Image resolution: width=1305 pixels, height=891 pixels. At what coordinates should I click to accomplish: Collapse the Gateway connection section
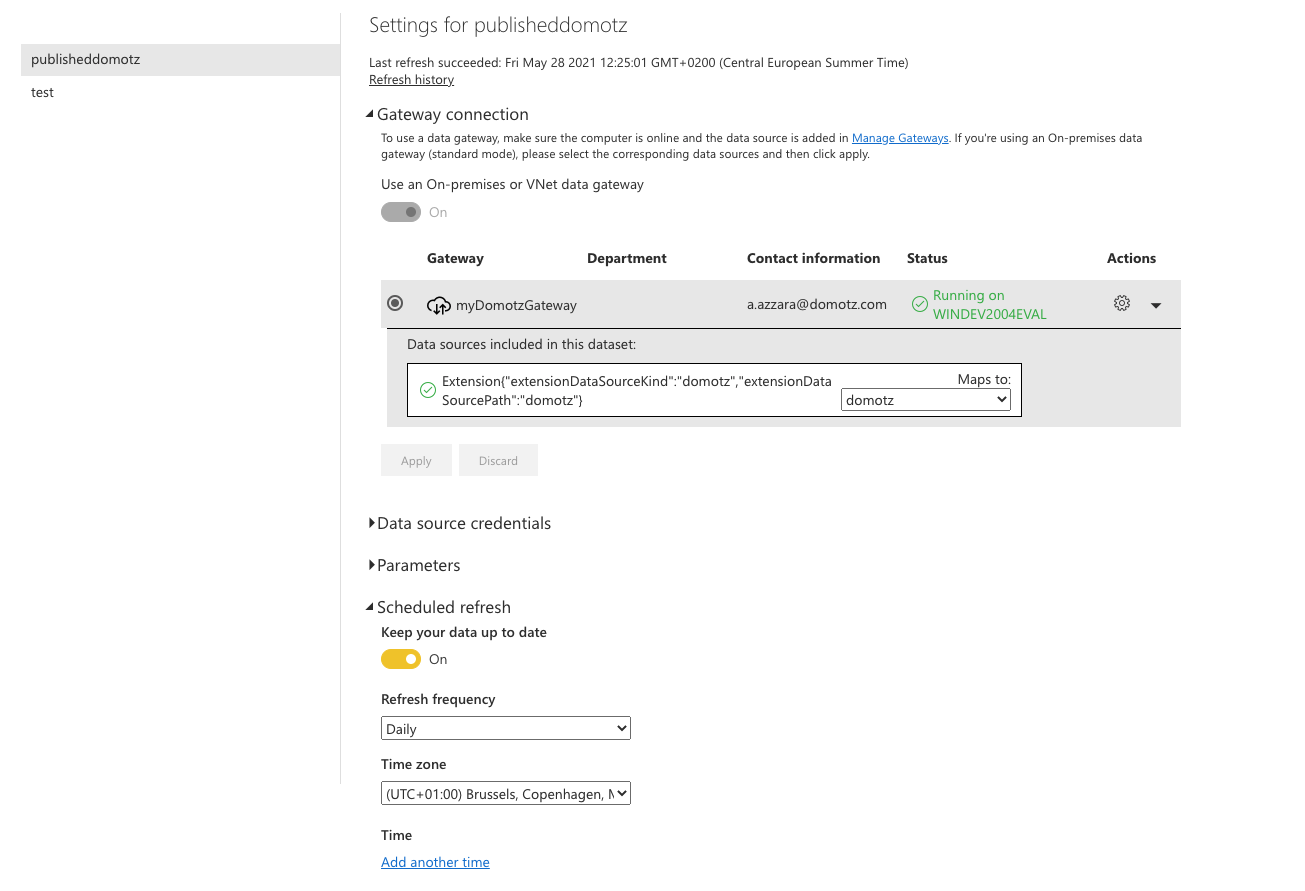click(x=449, y=114)
